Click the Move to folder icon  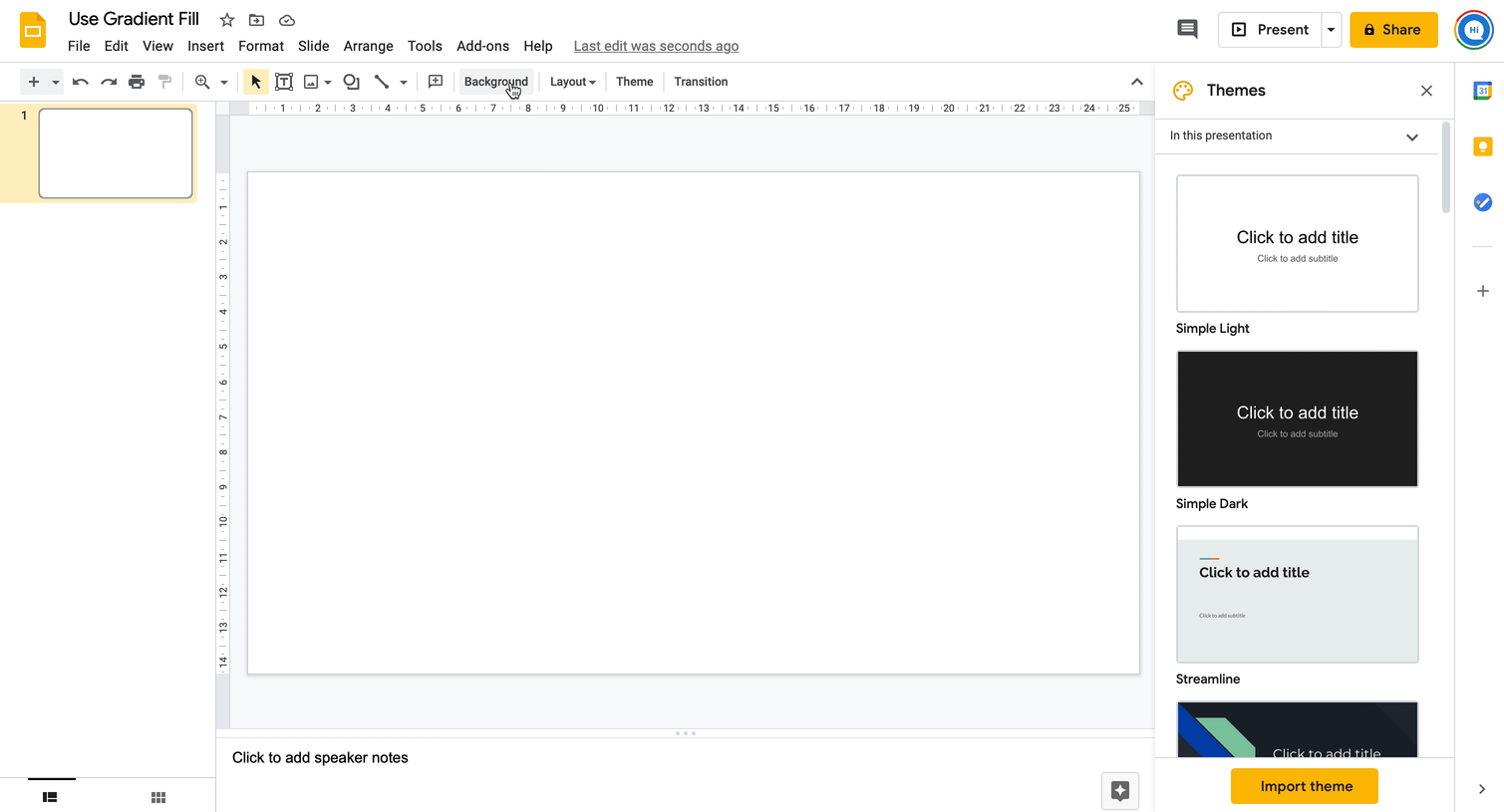(x=256, y=20)
